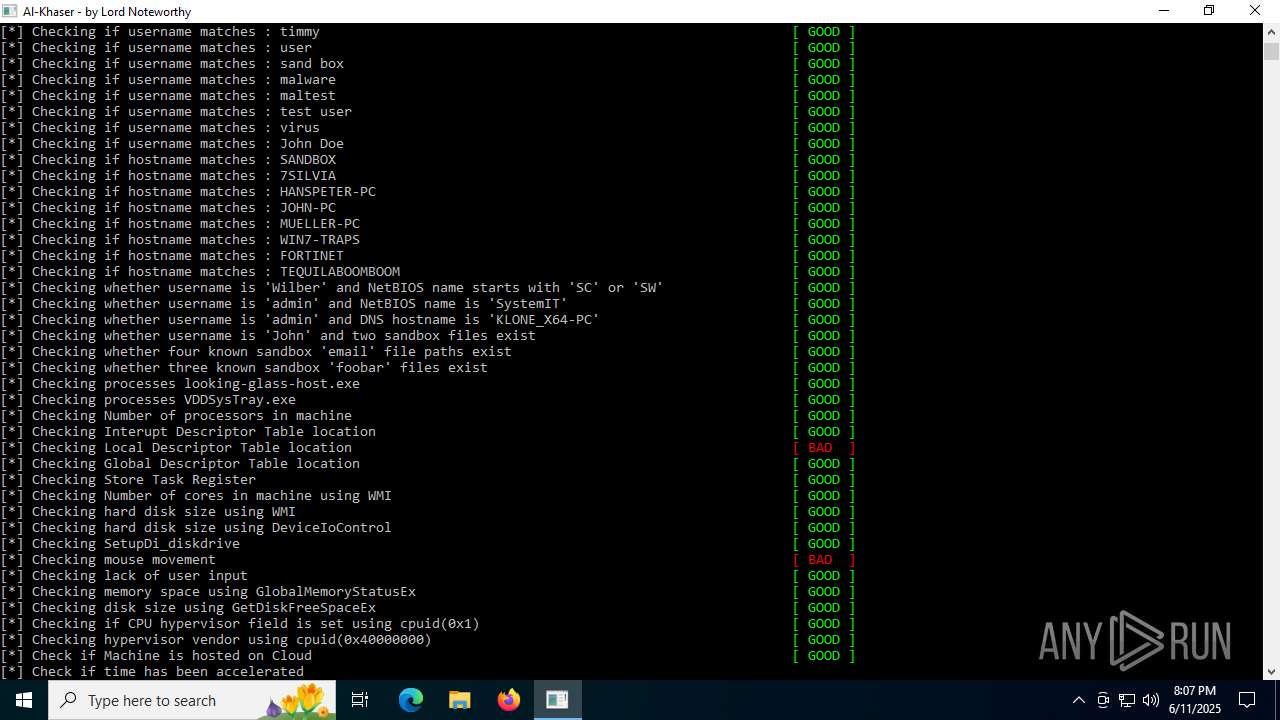Click the 'username matches : timmy' line
The height and width of the screenshot is (720, 1280).
[160, 32]
